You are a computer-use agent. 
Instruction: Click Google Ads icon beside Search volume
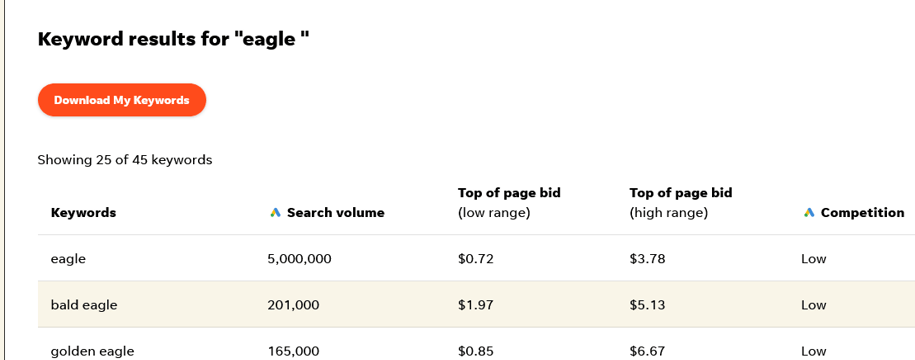275,212
